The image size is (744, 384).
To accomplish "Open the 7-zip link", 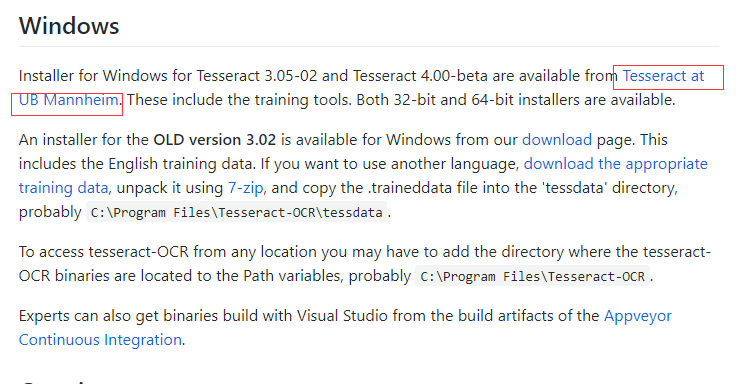I will click(245, 188).
